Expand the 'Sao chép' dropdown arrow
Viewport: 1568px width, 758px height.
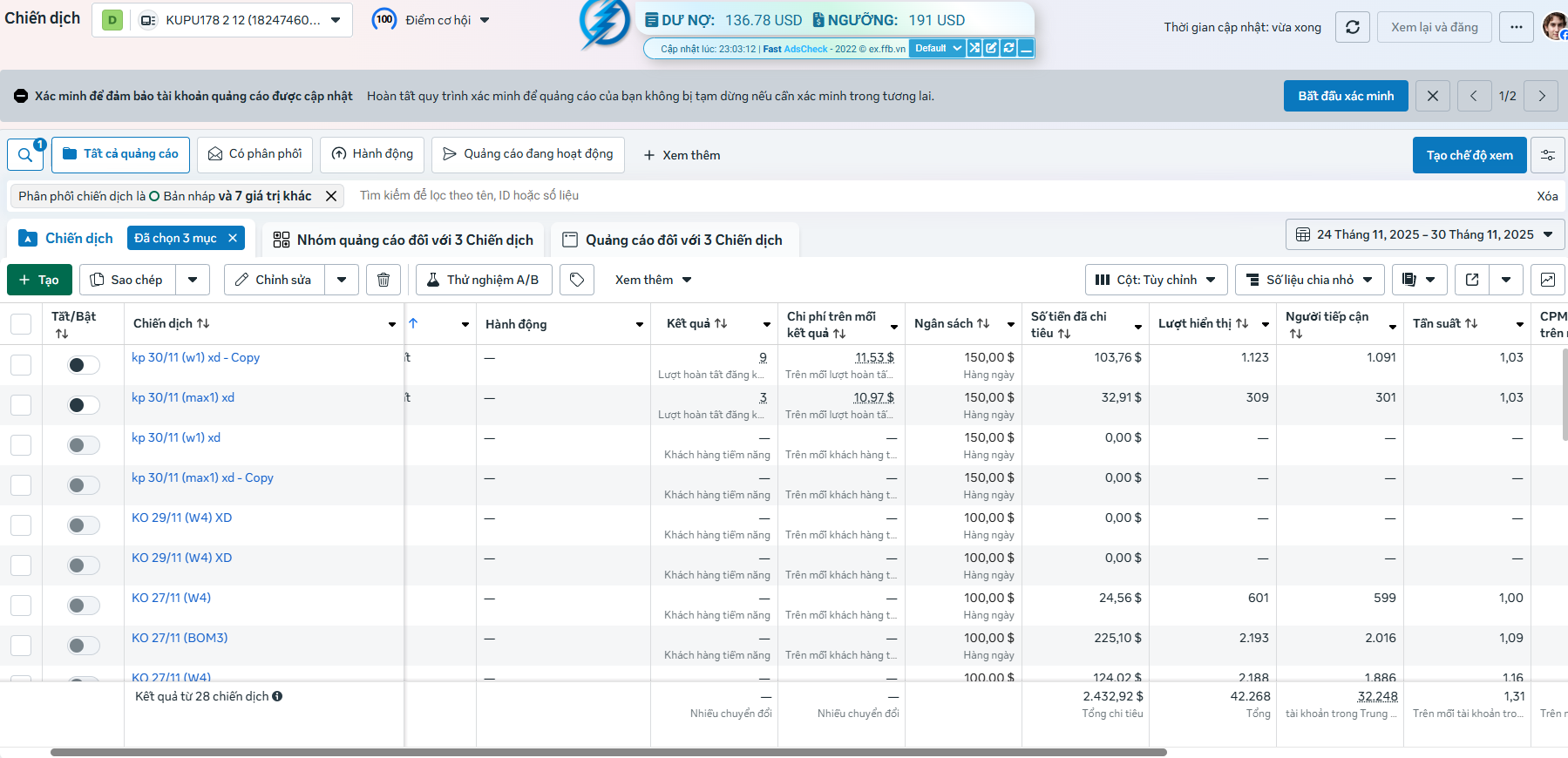(x=193, y=280)
